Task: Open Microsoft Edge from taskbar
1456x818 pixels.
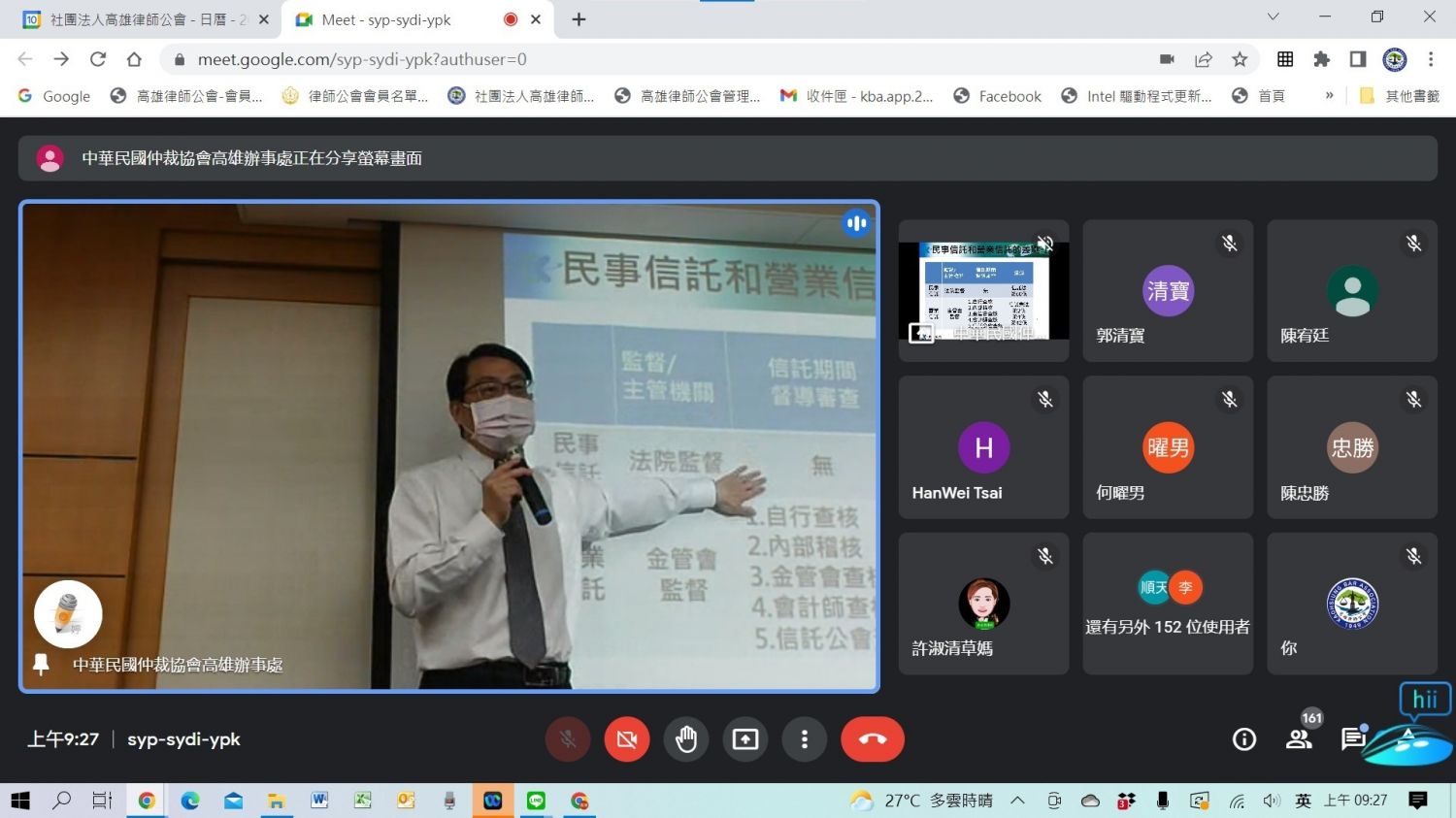Action: pyautogui.click(x=189, y=801)
